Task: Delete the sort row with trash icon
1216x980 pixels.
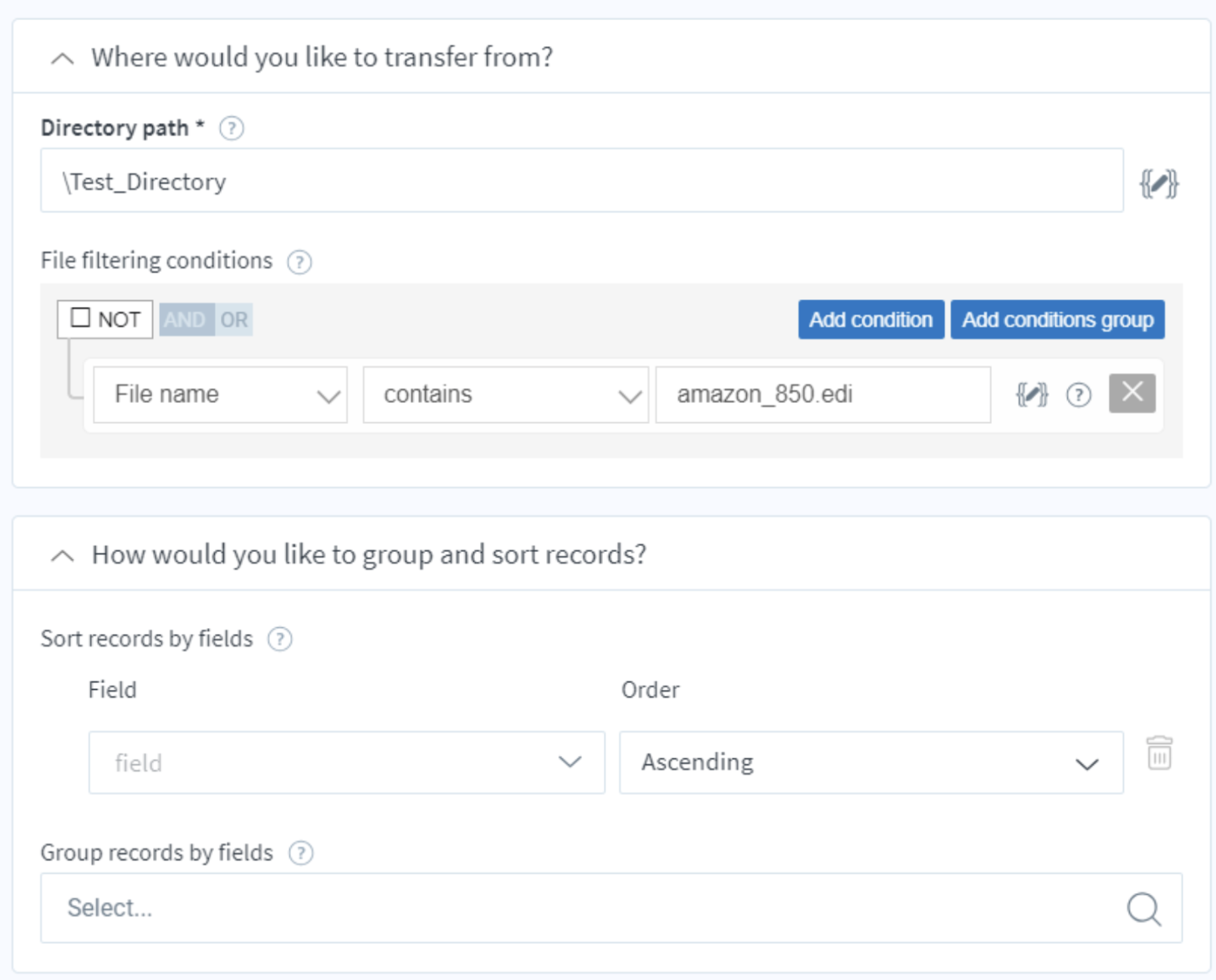Action: (1159, 753)
